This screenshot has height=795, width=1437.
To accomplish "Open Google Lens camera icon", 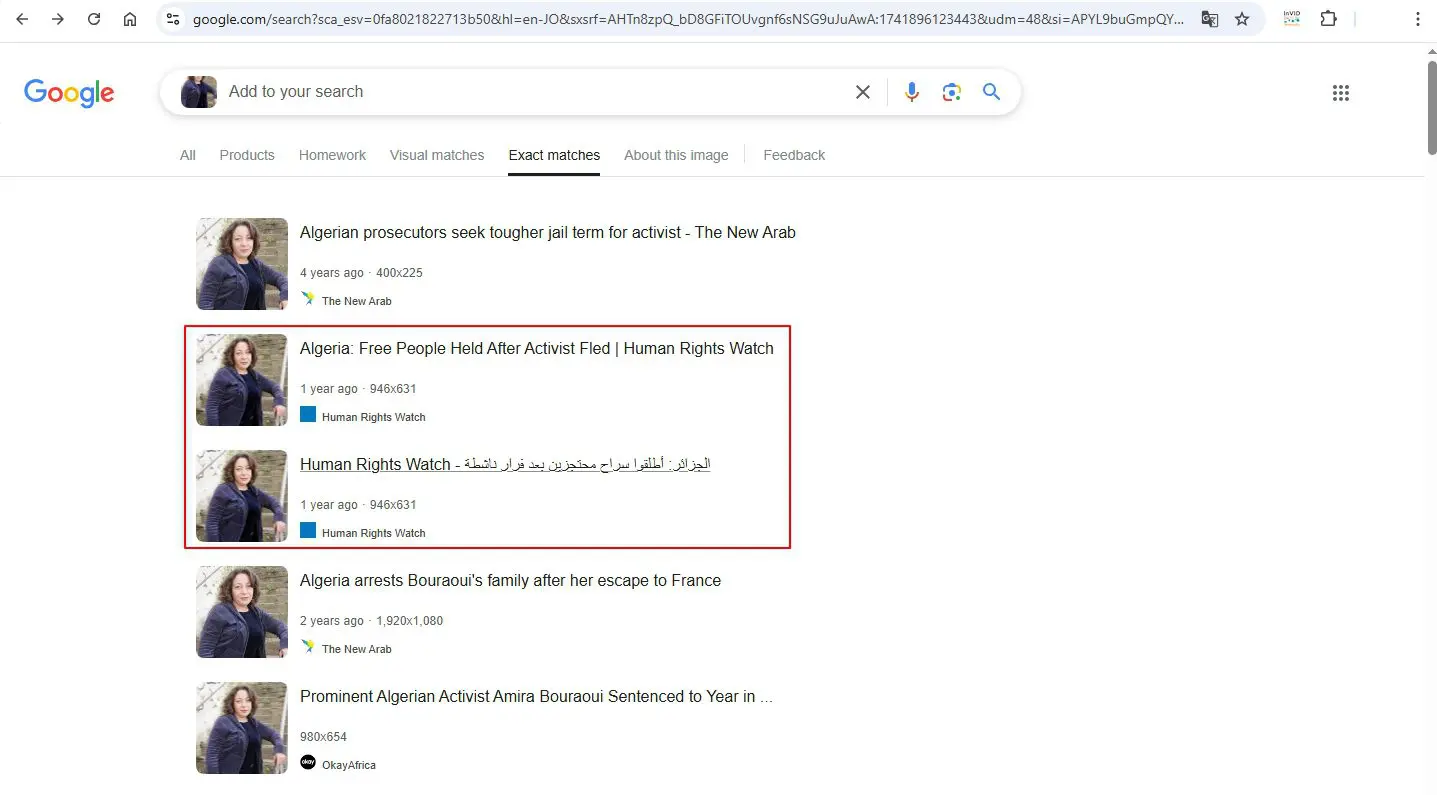I will pyautogui.click(x=951, y=92).
